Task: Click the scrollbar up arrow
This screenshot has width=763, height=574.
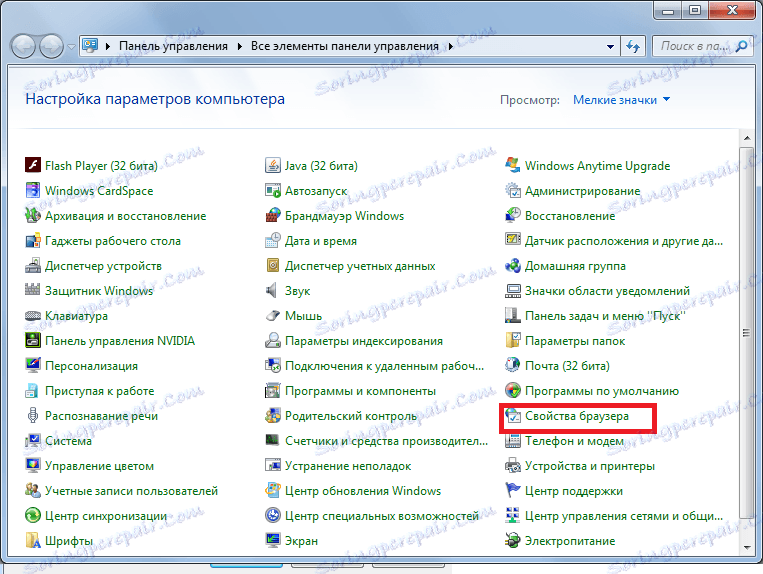Action: pyautogui.click(x=747, y=139)
